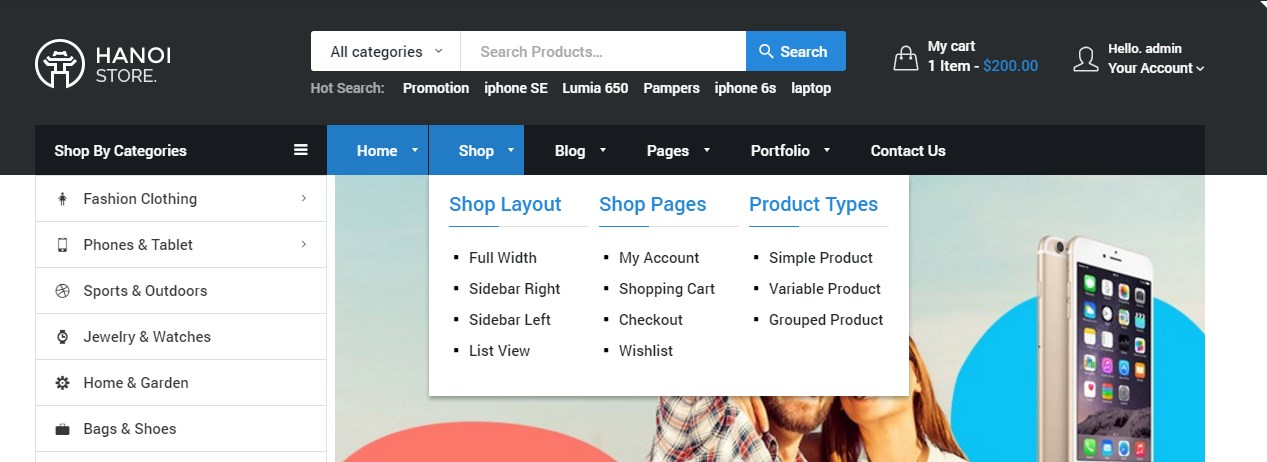Click the Fashion Clothing person icon

(62, 199)
